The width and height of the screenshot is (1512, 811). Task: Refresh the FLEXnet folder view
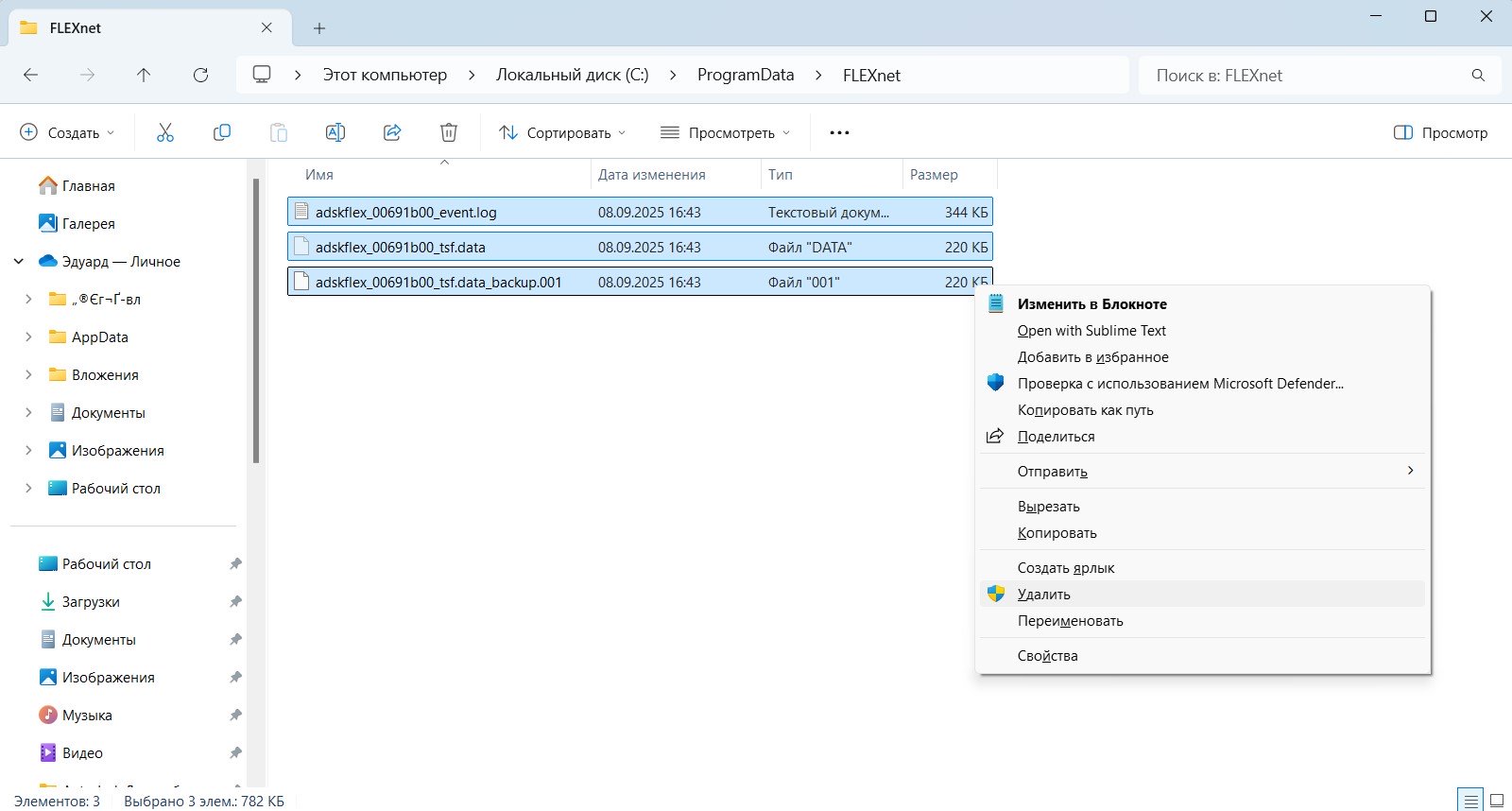(x=200, y=76)
